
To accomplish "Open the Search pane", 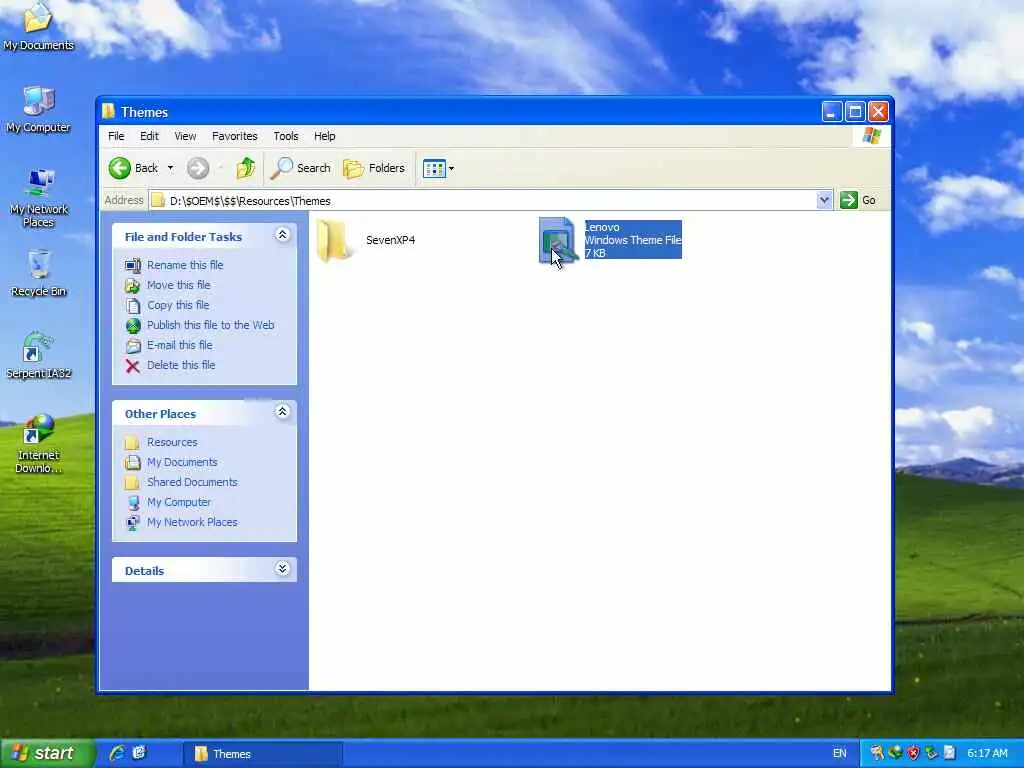I will (x=301, y=168).
